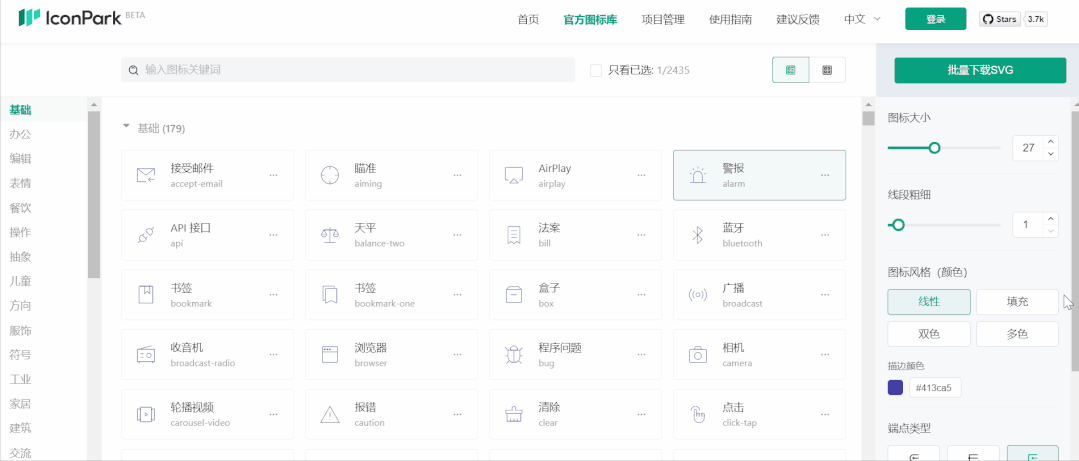
Task: Select 表情 category in sidebar
Action: pyautogui.click(x=20, y=183)
